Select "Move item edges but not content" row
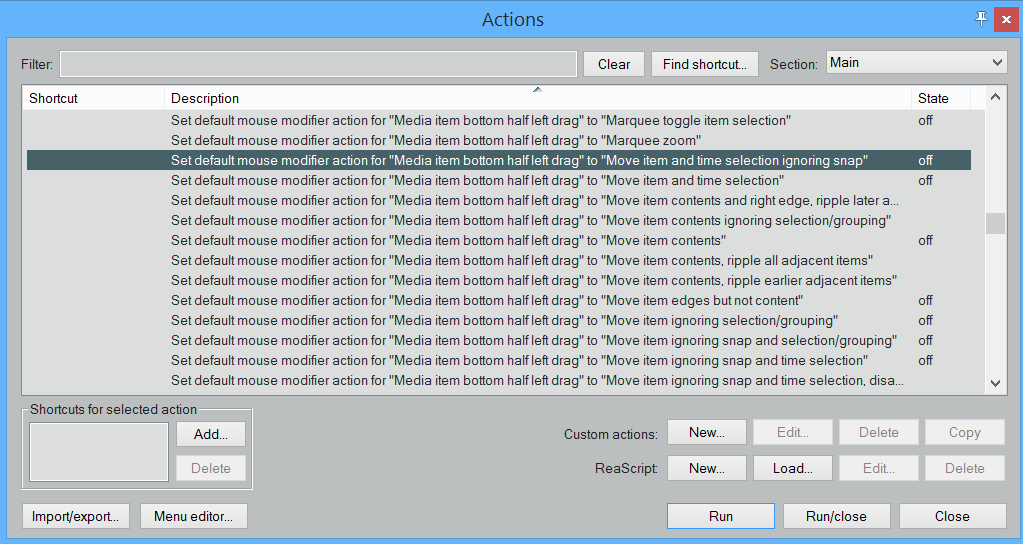Image resolution: width=1023 pixels, height=544 pixels. pos(487,300)
